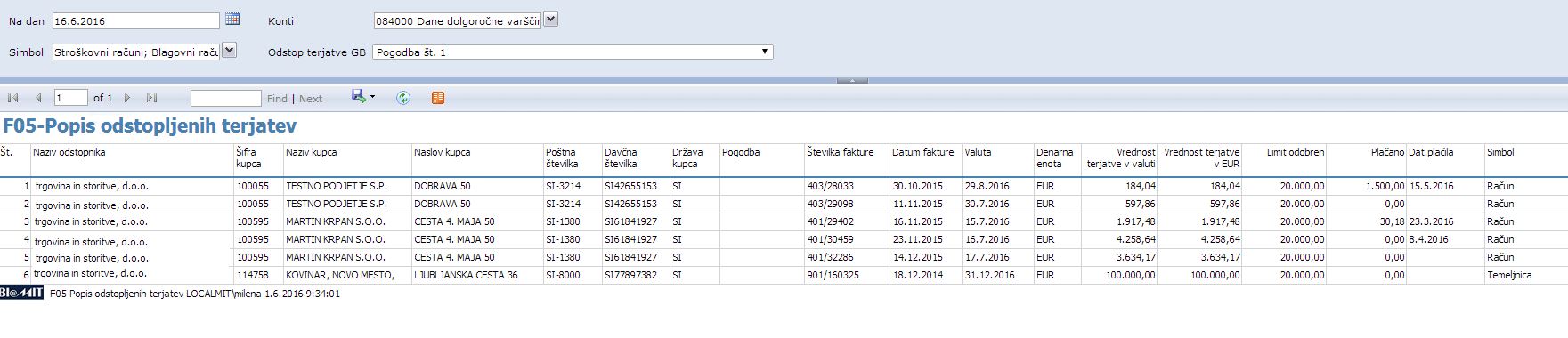1568x338 pixels.
Task: Click LJUBLJANSKA CESTA 36 address cell
Action: [466, 275]
